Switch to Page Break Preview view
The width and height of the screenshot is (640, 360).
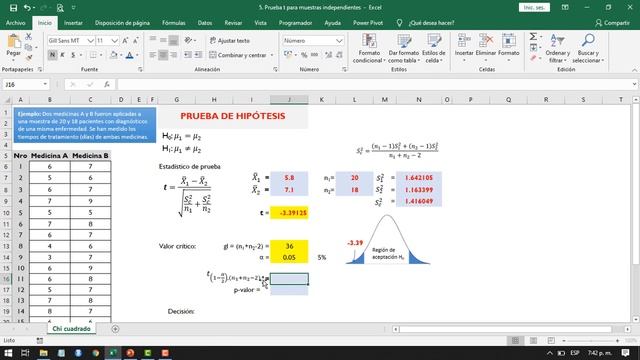coord(551,340)
